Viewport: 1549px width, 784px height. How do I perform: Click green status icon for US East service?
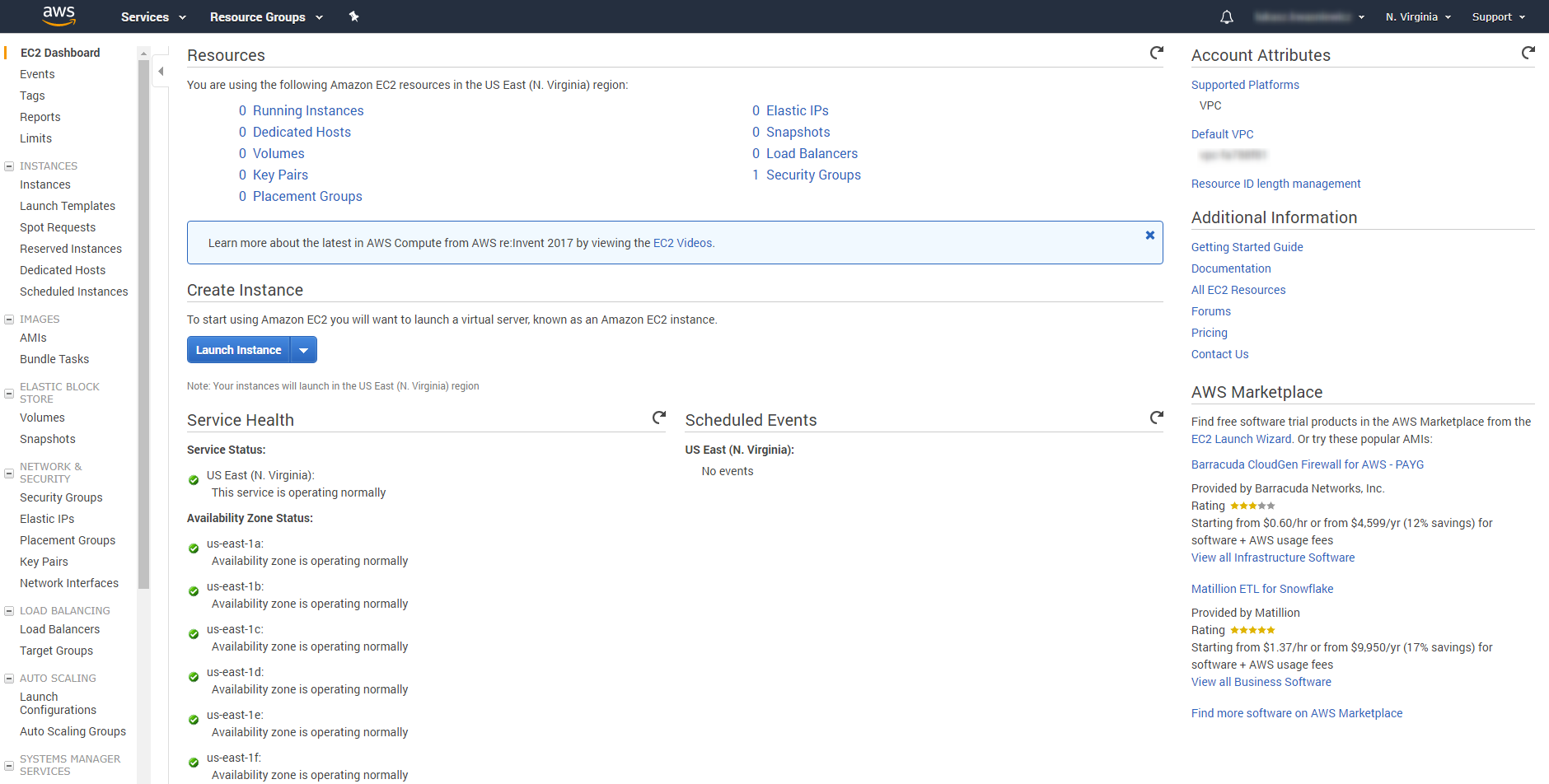[194, 480]
